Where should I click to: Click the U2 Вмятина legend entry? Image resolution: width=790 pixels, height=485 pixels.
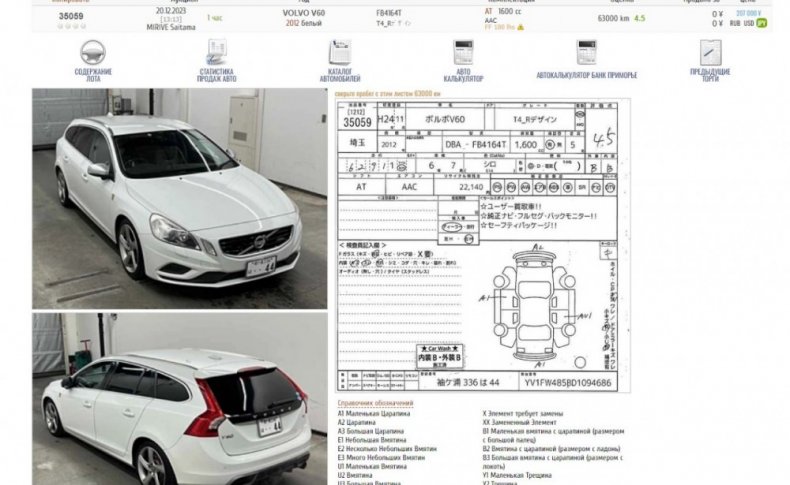coord(355,475)
